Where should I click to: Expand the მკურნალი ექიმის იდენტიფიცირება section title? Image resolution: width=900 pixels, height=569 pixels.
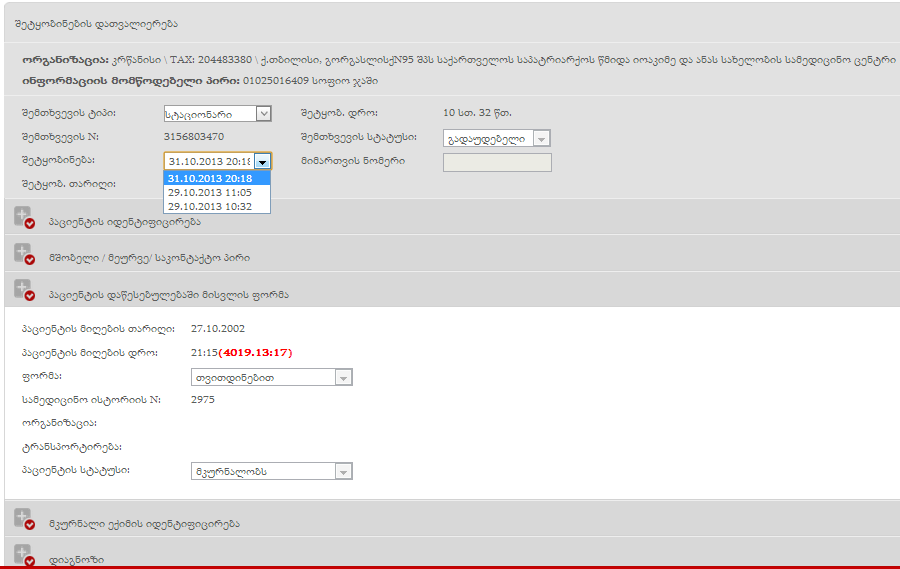(144, 523)
